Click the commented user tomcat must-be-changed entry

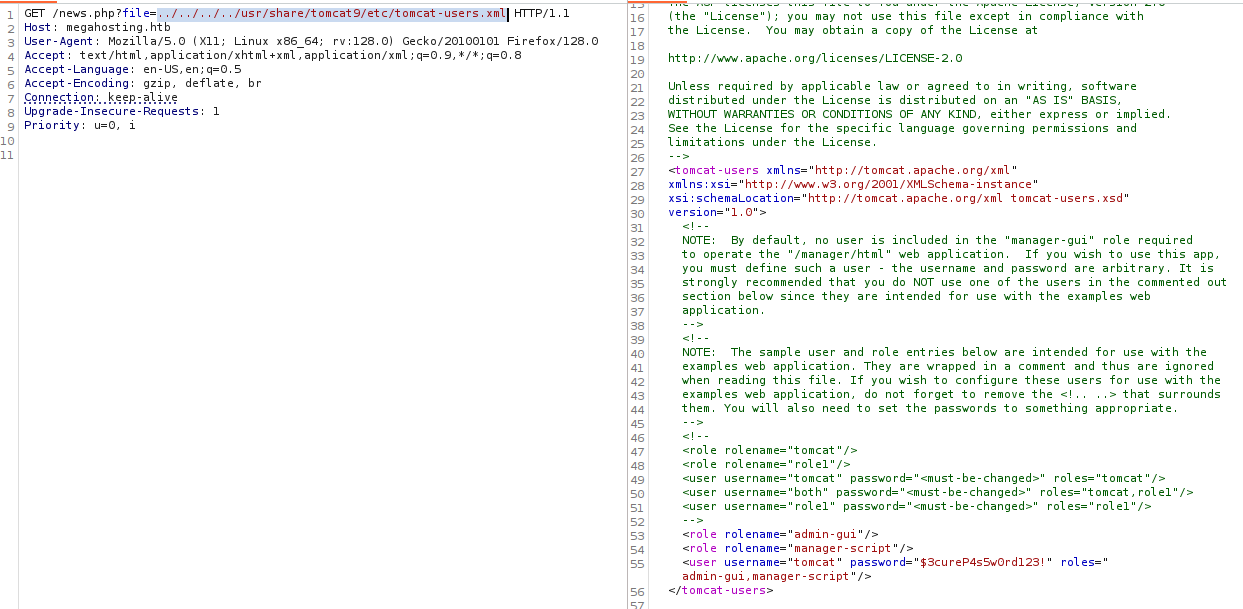(x=923, y=478)
